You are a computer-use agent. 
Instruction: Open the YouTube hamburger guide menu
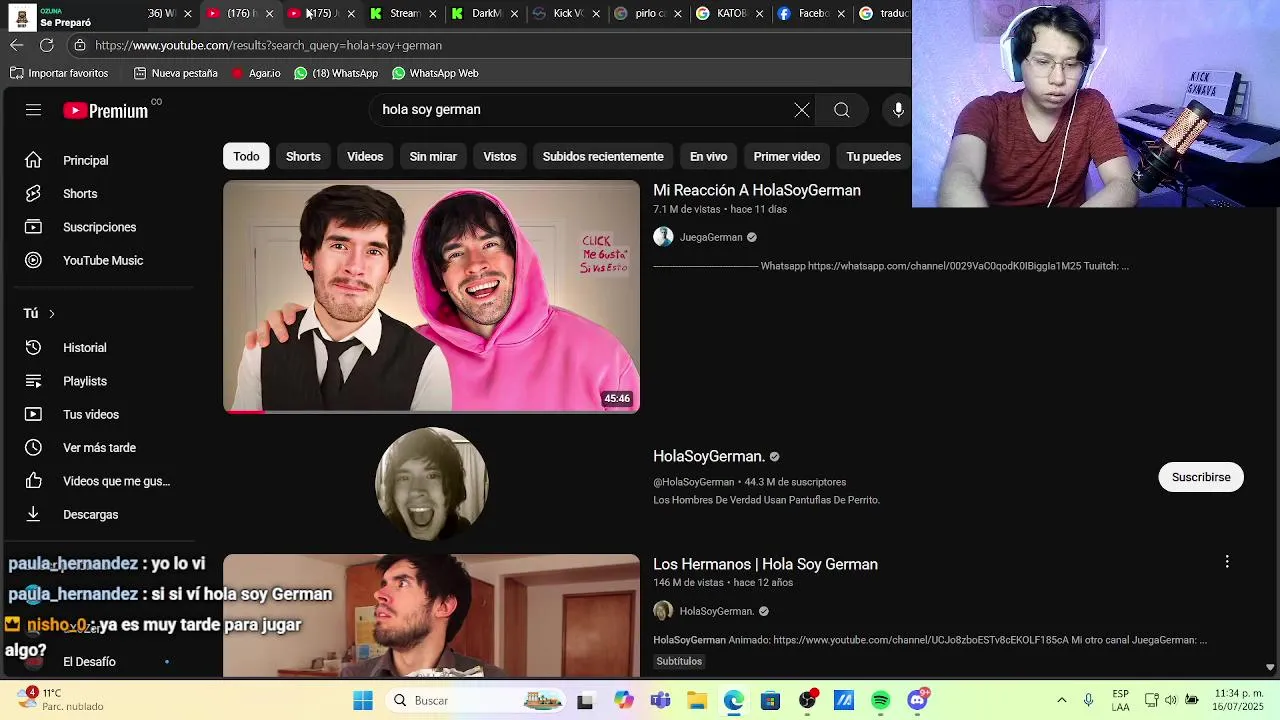(33, 110)
